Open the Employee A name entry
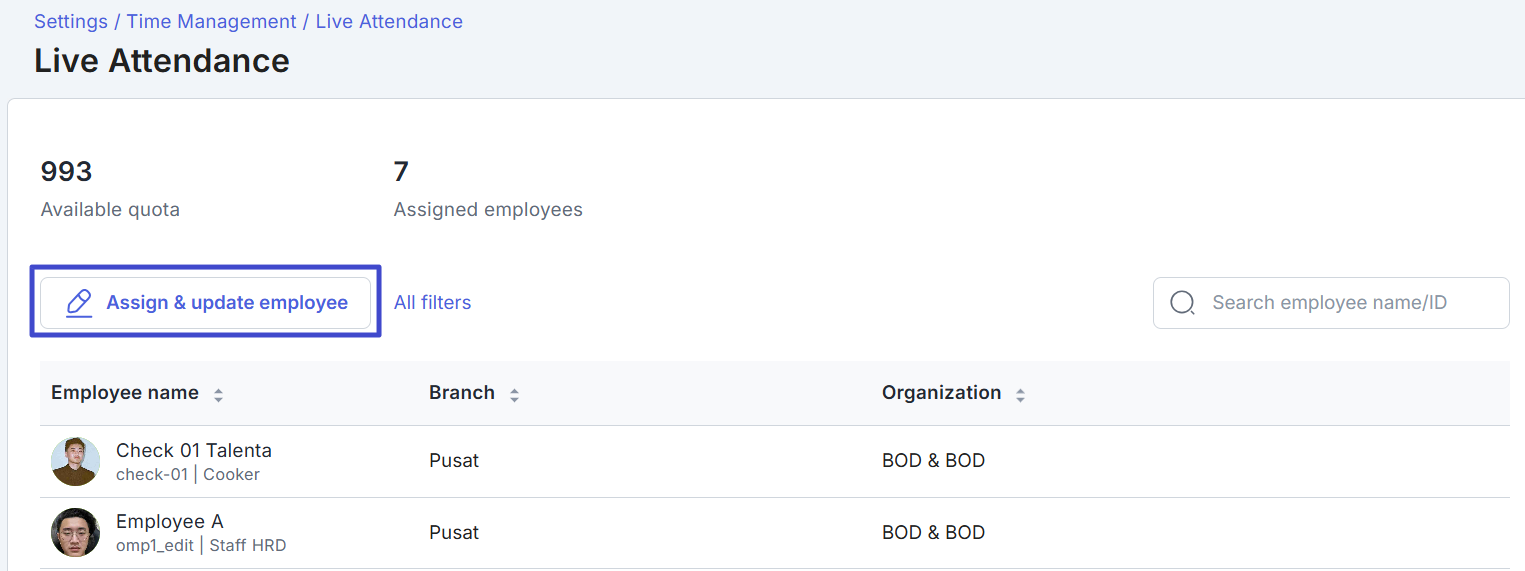 point(170,521)
